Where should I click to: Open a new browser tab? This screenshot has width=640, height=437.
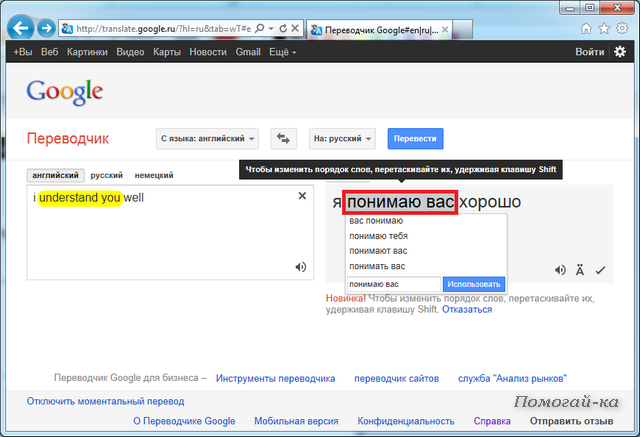[x=462, y=29]
